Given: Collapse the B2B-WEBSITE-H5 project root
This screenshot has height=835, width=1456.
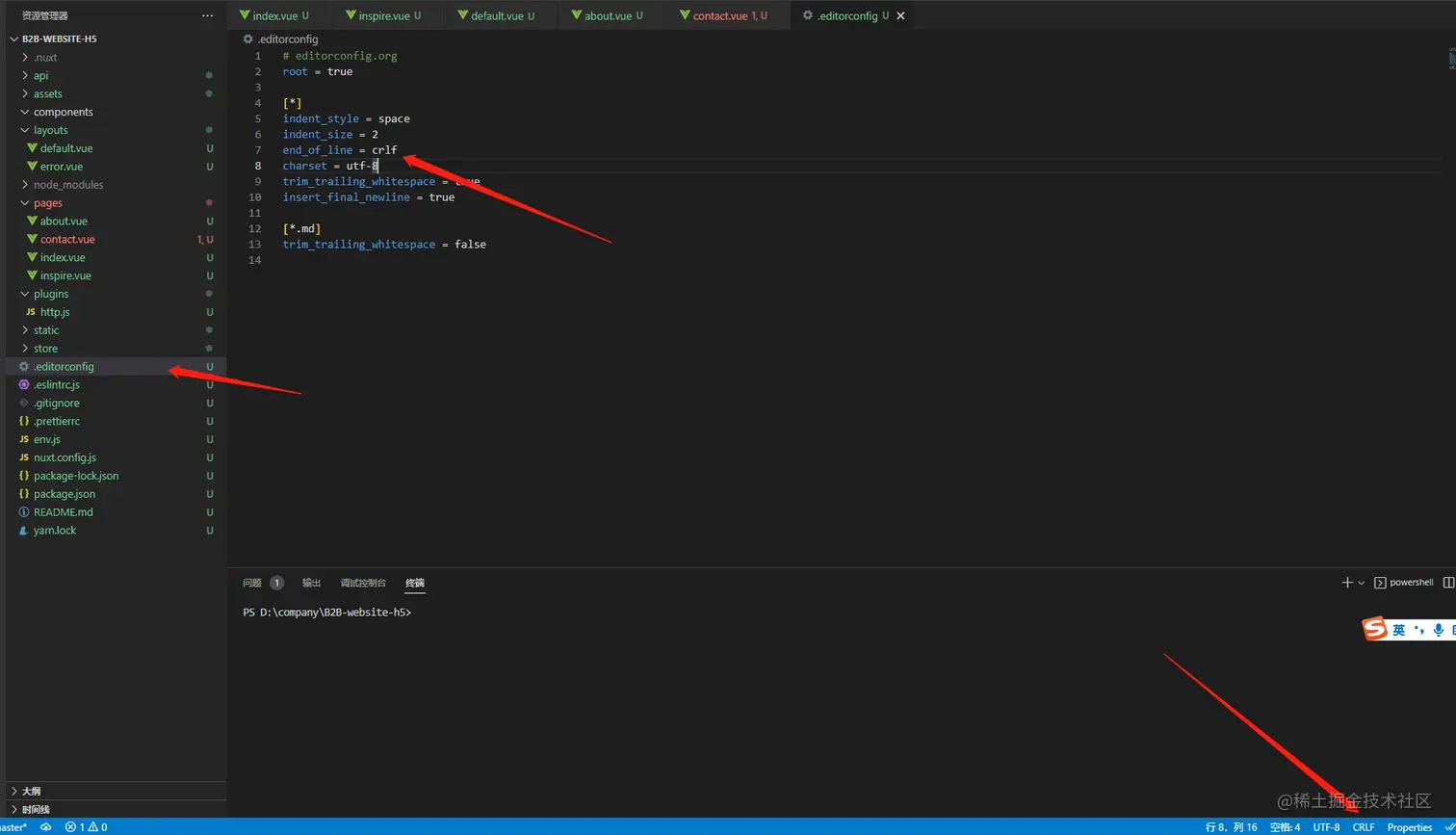Looking at the screenshot, I should point(60,39).
